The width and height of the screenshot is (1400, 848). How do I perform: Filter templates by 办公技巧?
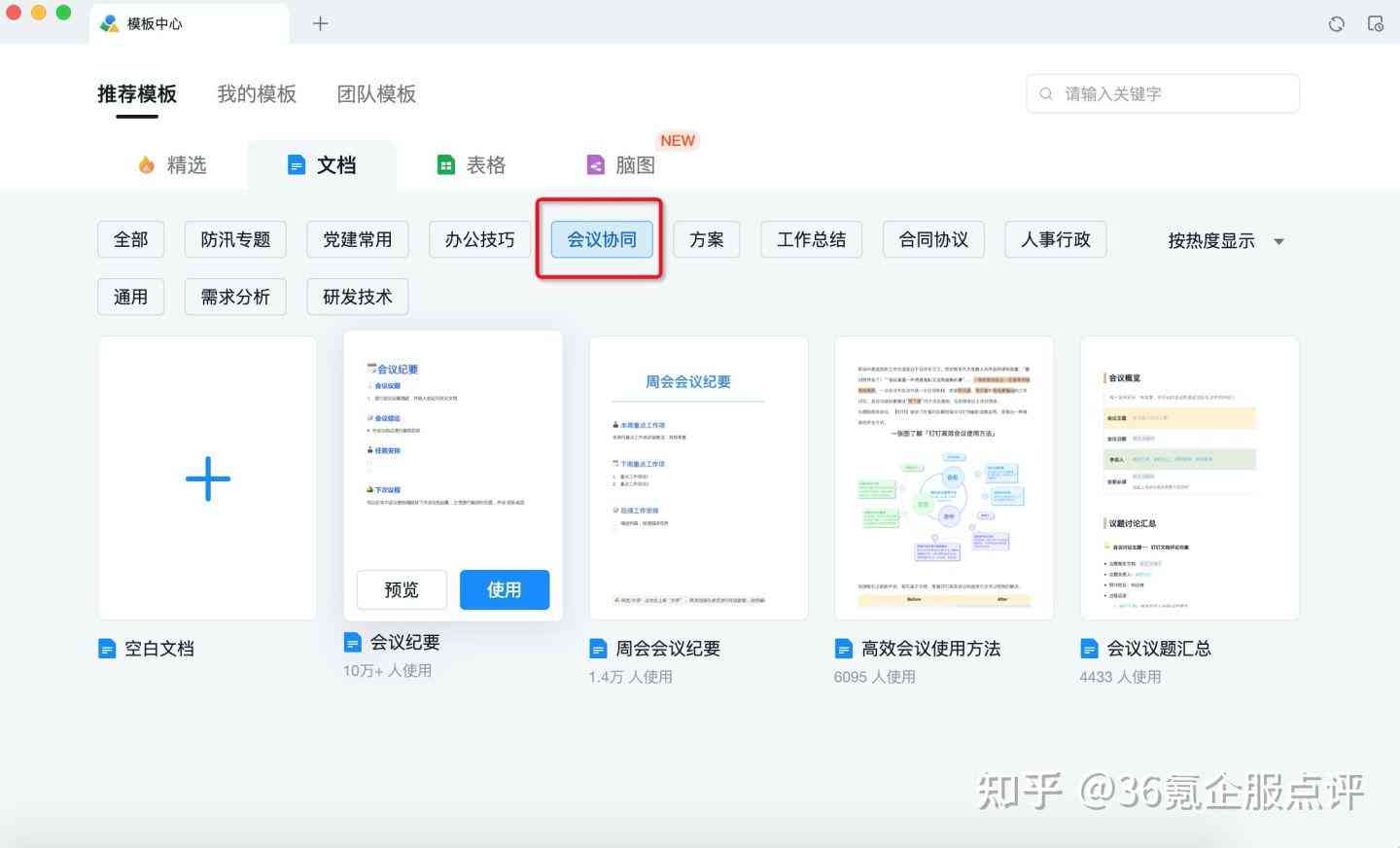[479, 239]
